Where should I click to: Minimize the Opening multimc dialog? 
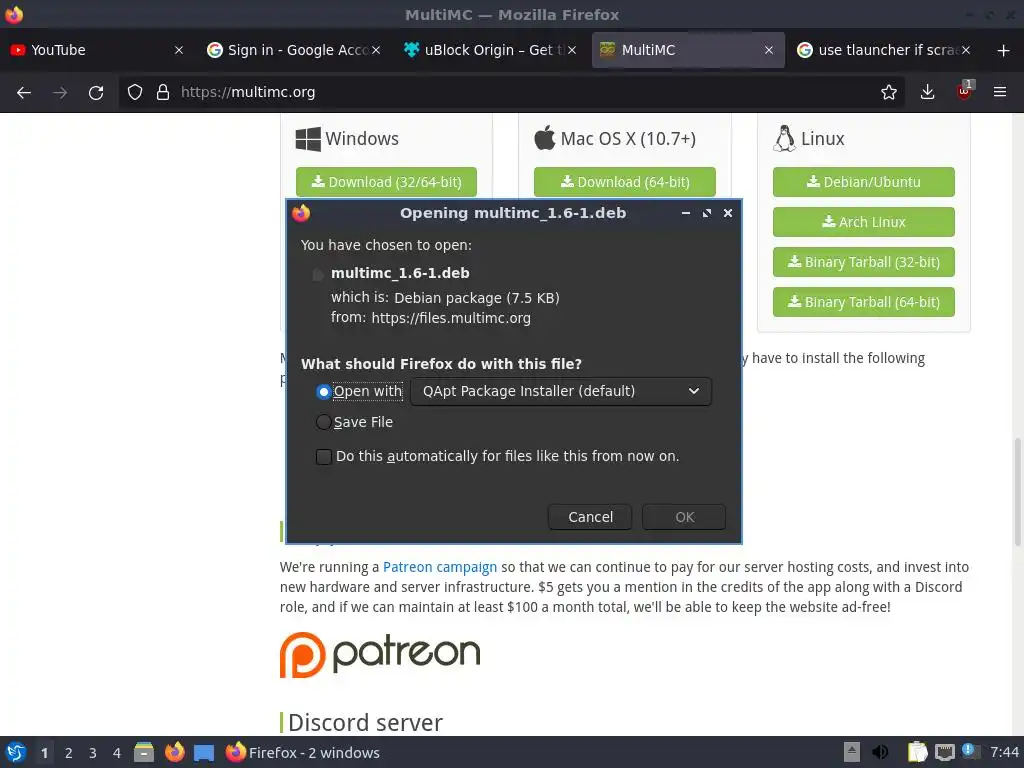(x=686, y=213)
